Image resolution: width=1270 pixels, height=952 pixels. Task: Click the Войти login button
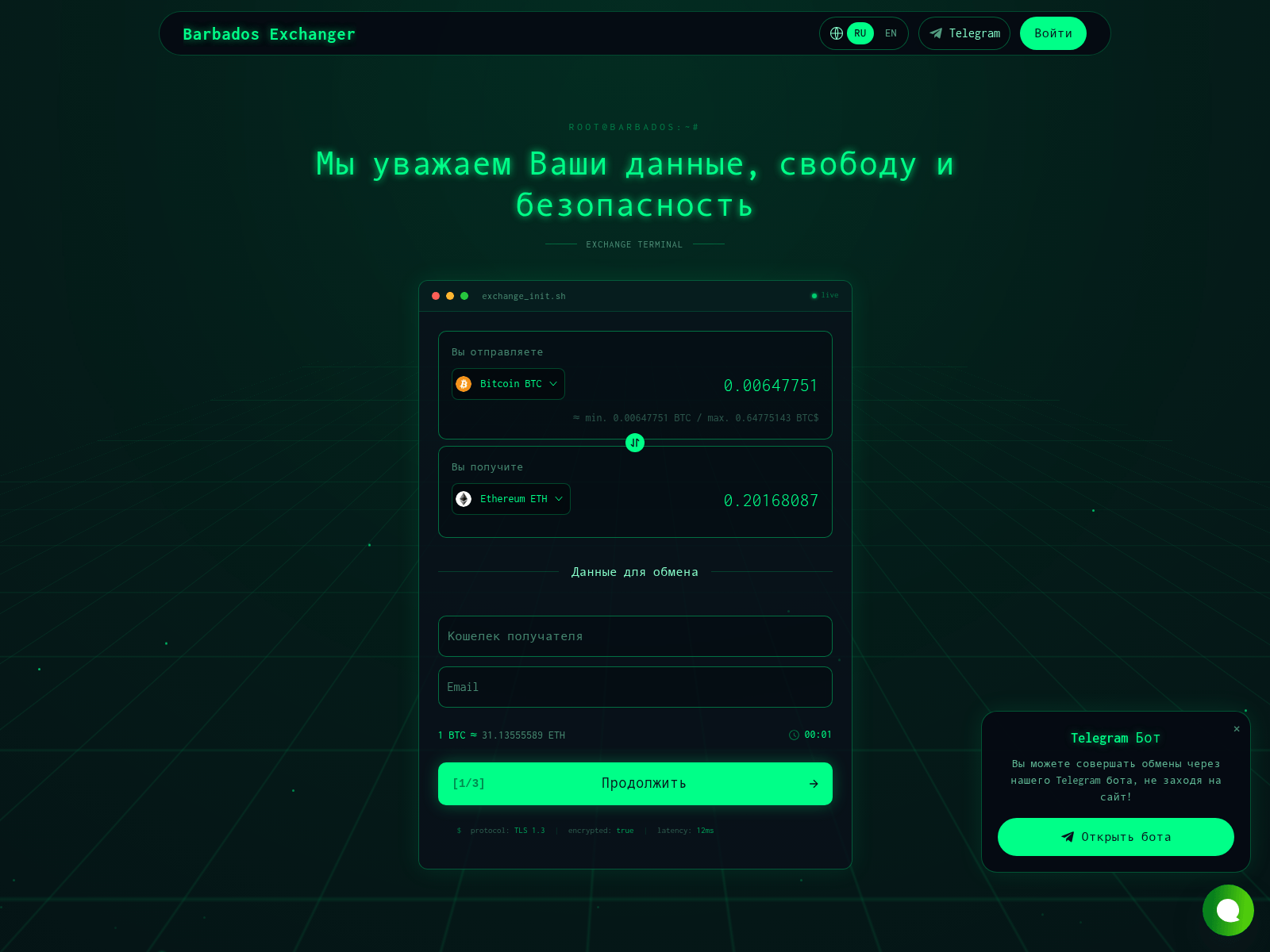pyautogui.click(x=1053, y=33)
